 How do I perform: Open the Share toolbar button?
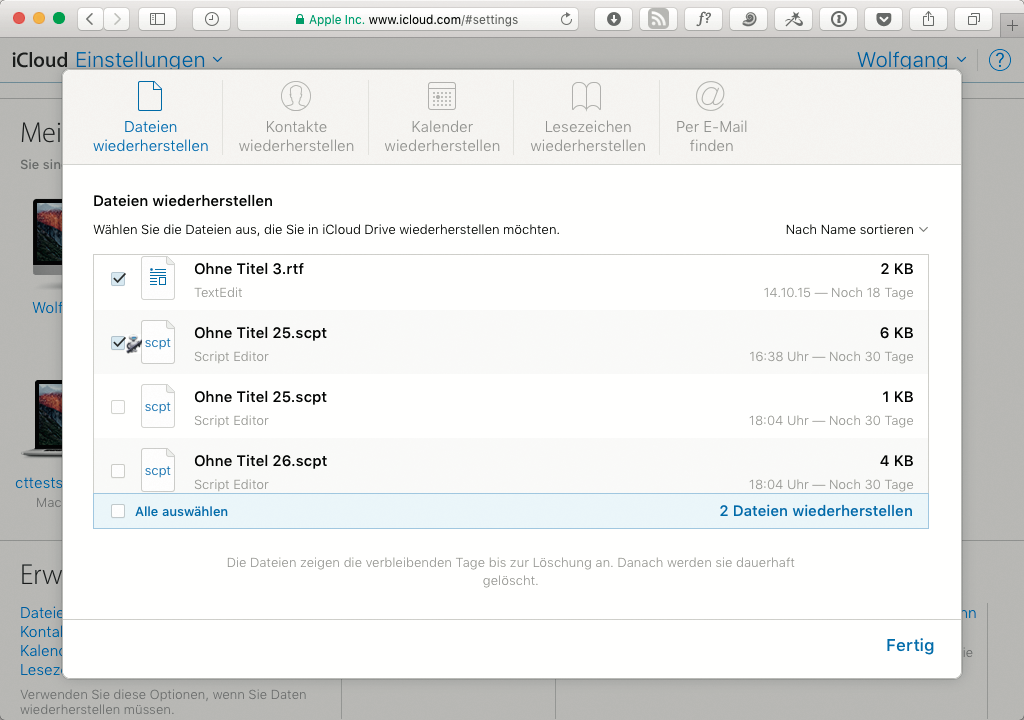pos(929,19)
